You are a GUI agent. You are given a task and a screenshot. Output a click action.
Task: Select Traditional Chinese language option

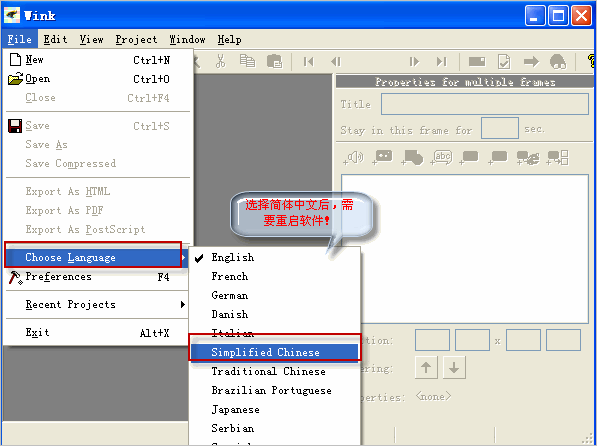pyautogui.click(x=274, y=371)
